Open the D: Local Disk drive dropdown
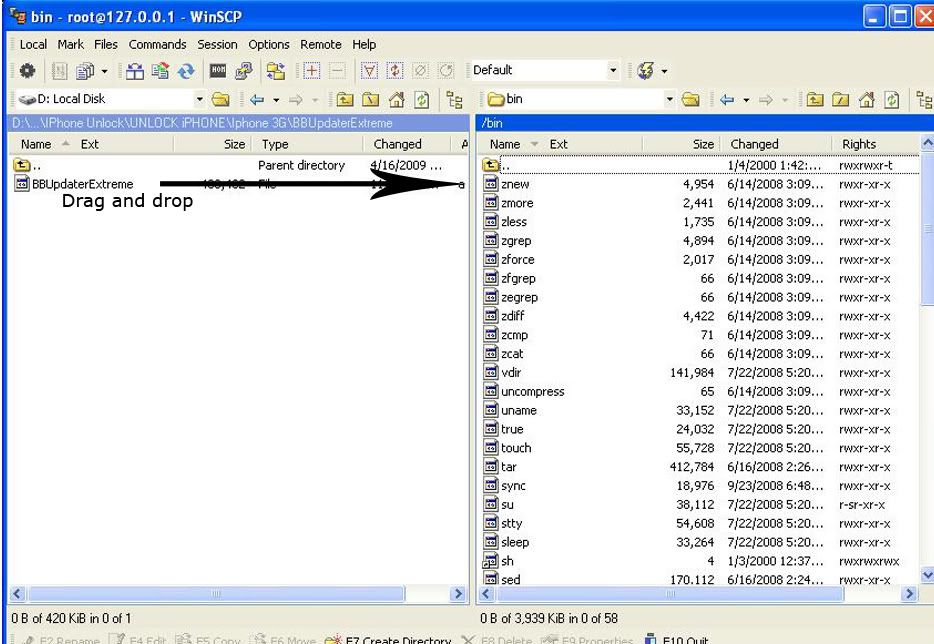Image resolution: width=934 pixels, height=644 pixels. (x=200, y=99)
